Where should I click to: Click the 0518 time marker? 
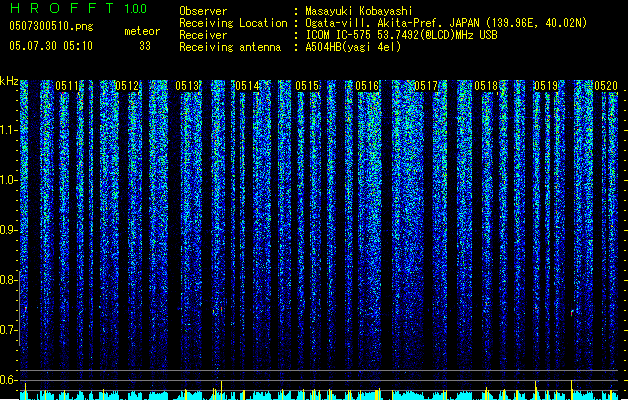coord(486,86)
